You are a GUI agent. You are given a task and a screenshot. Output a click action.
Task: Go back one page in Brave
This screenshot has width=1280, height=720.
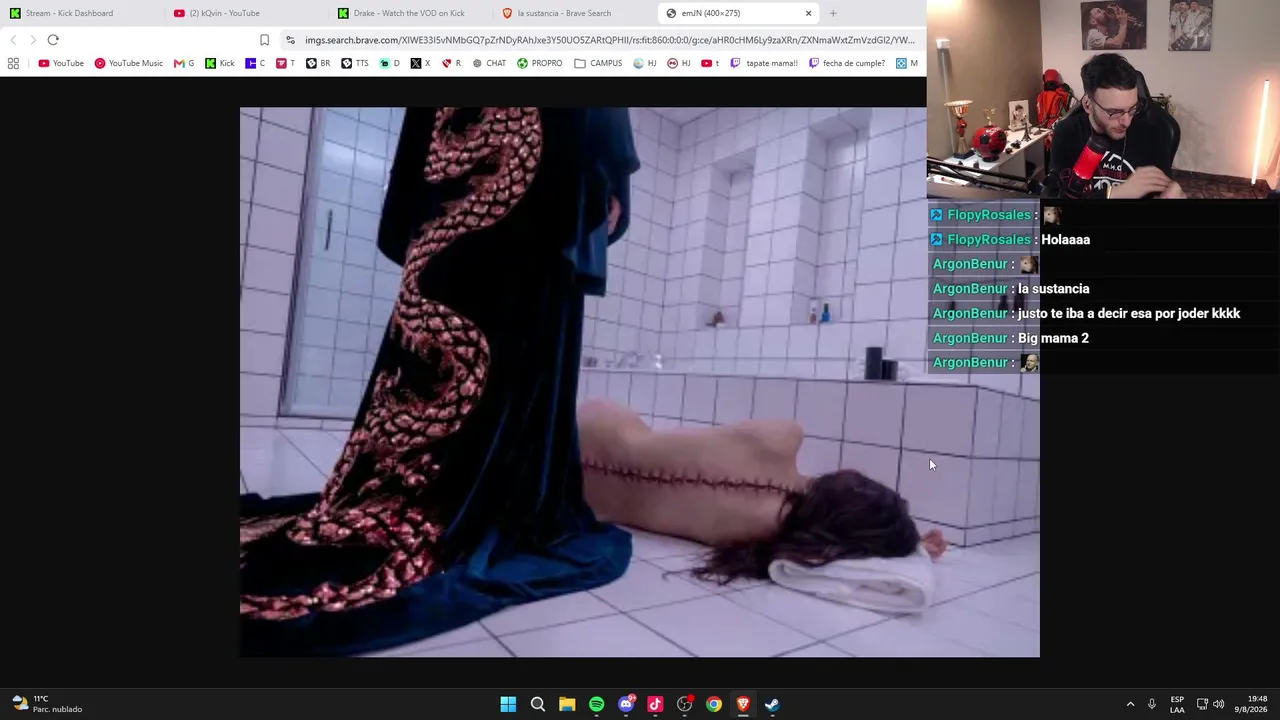tap(13, 40)
